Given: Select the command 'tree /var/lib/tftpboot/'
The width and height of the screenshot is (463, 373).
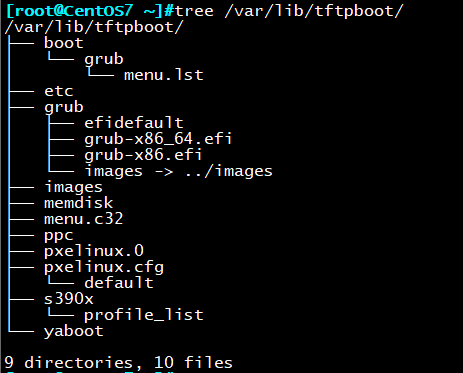Looking at the screenshot, I should (289, 11).
